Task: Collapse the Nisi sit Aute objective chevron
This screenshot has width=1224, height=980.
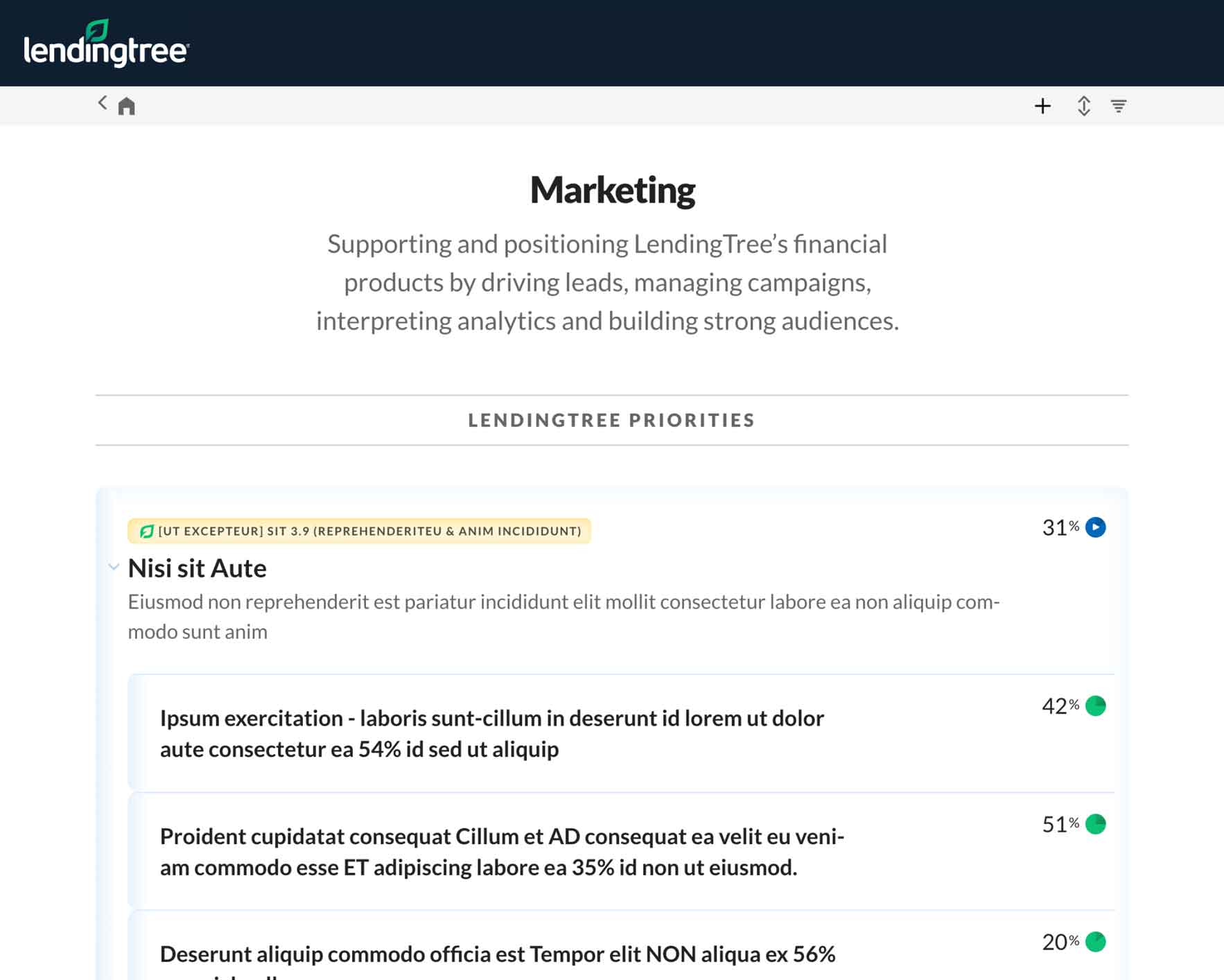Action: 113,568
